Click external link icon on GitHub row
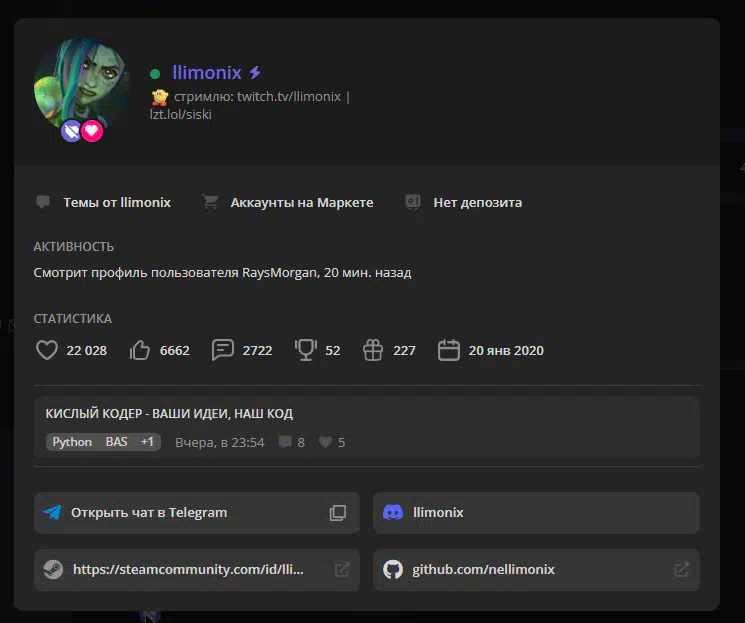The height and width of the screenshot is (623, 745). (x=682, y=569)
